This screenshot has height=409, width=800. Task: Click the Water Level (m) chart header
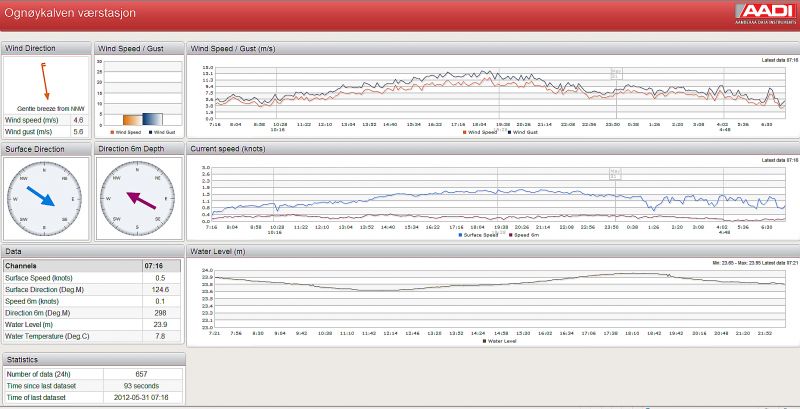[493, 251]
